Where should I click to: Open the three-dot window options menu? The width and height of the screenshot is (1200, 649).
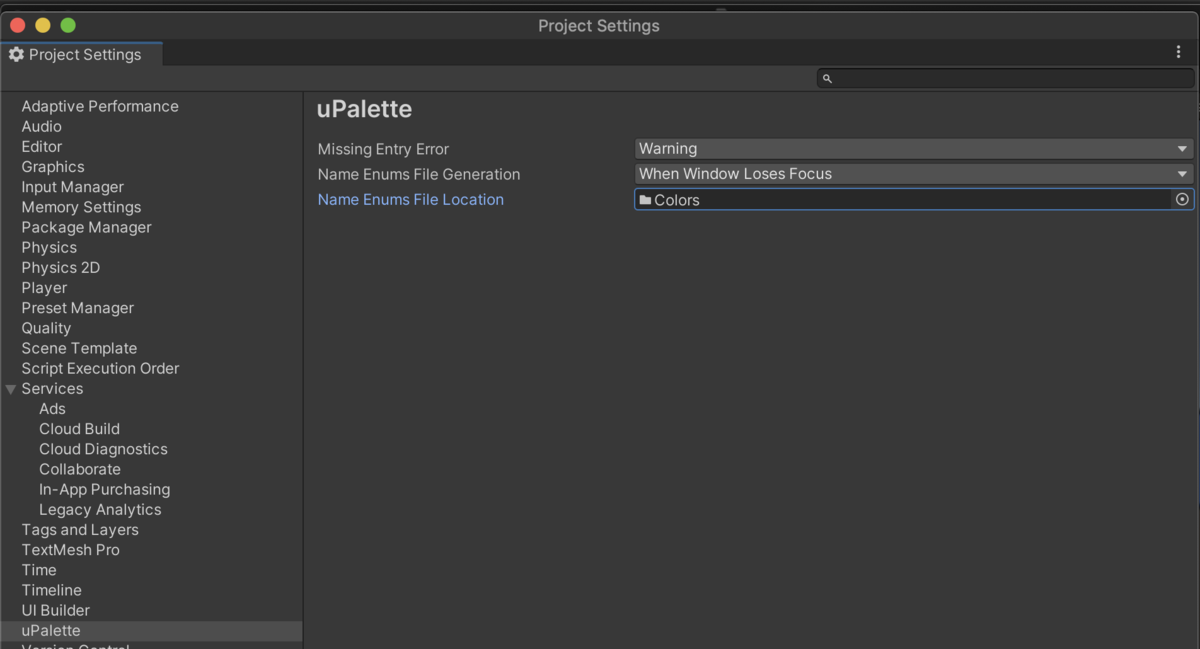pyautogui.click(x=1178, y=53)
